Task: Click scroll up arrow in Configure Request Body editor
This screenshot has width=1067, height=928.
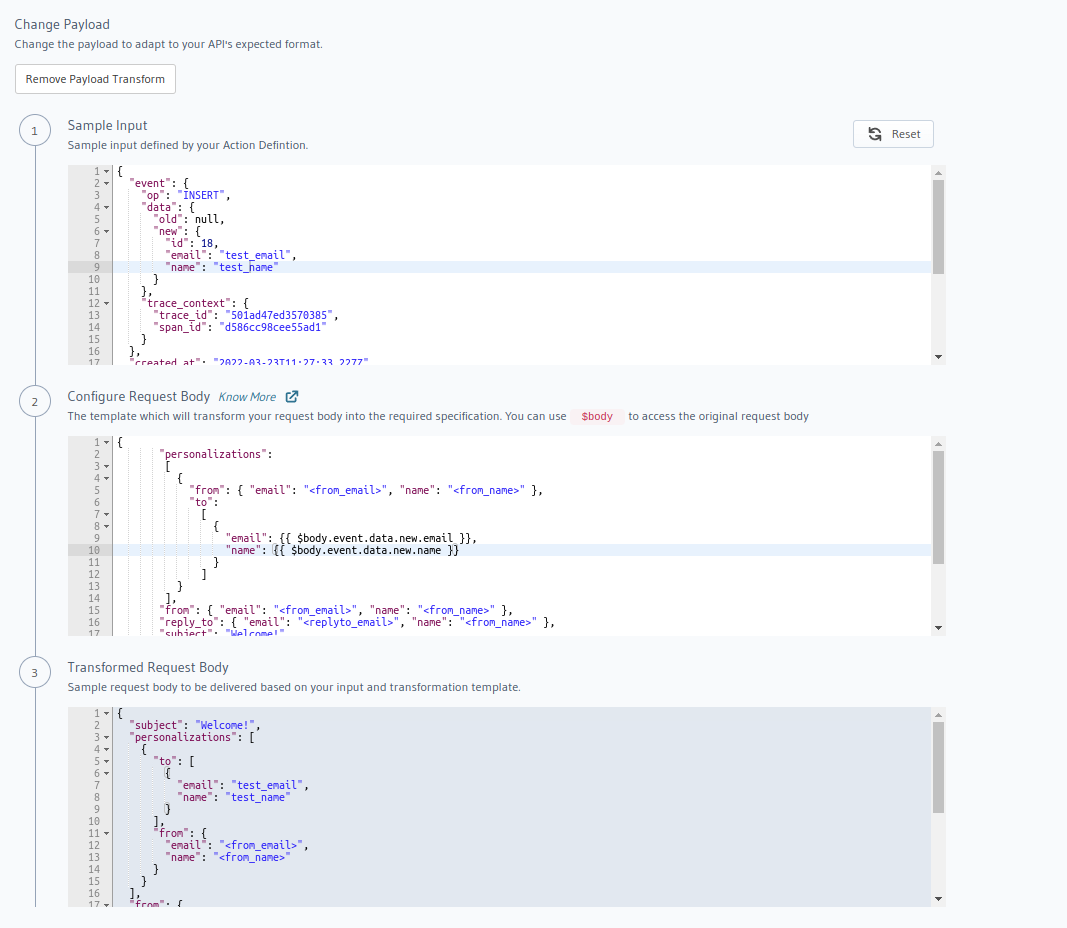Action: 937,443
